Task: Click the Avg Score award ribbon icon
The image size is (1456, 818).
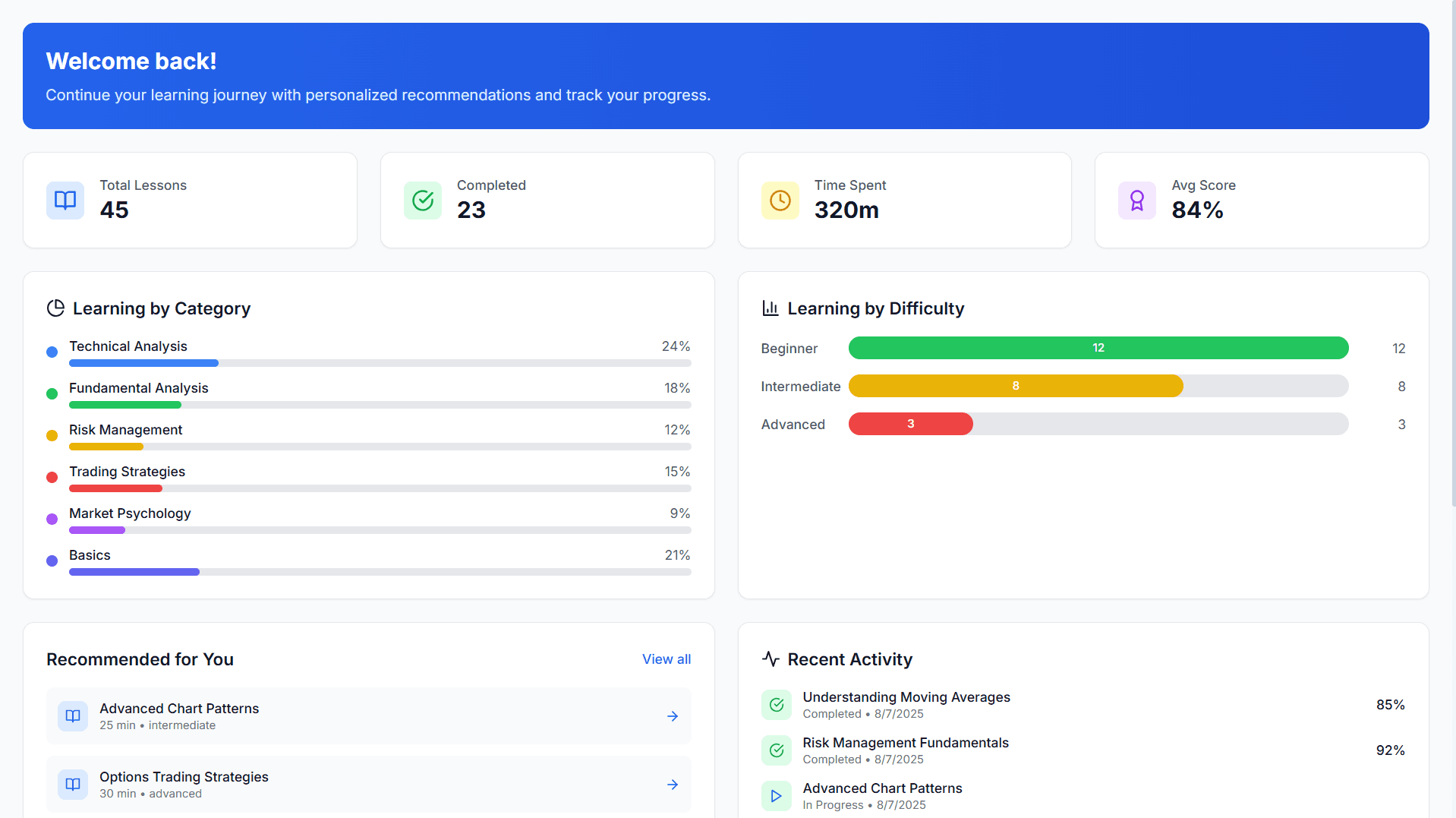Action: pyautogui.click(x=1136, y=201)
